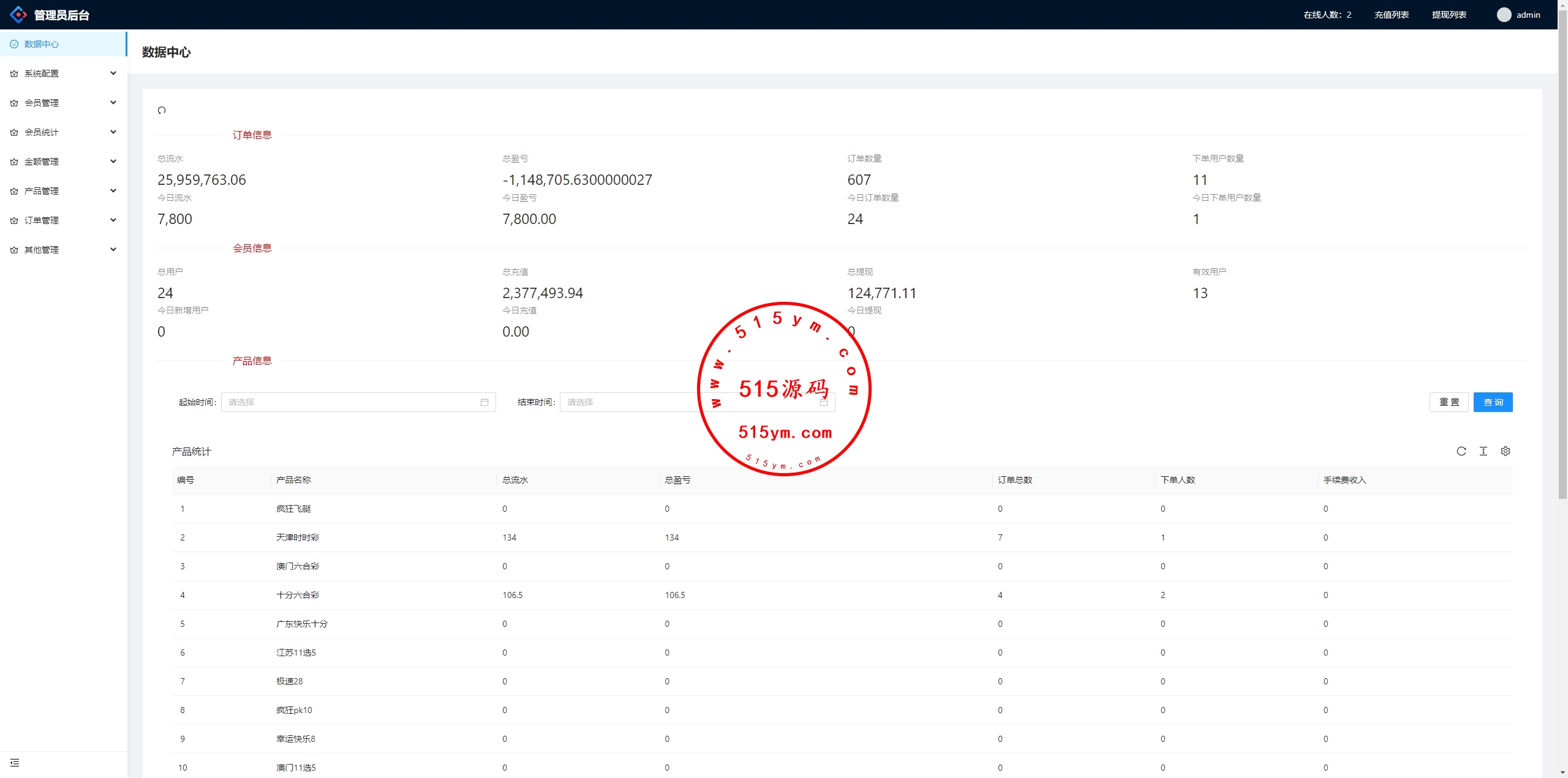
Task: Expand 订单管理 menu chevron
Action: click(x=113, y=220)
